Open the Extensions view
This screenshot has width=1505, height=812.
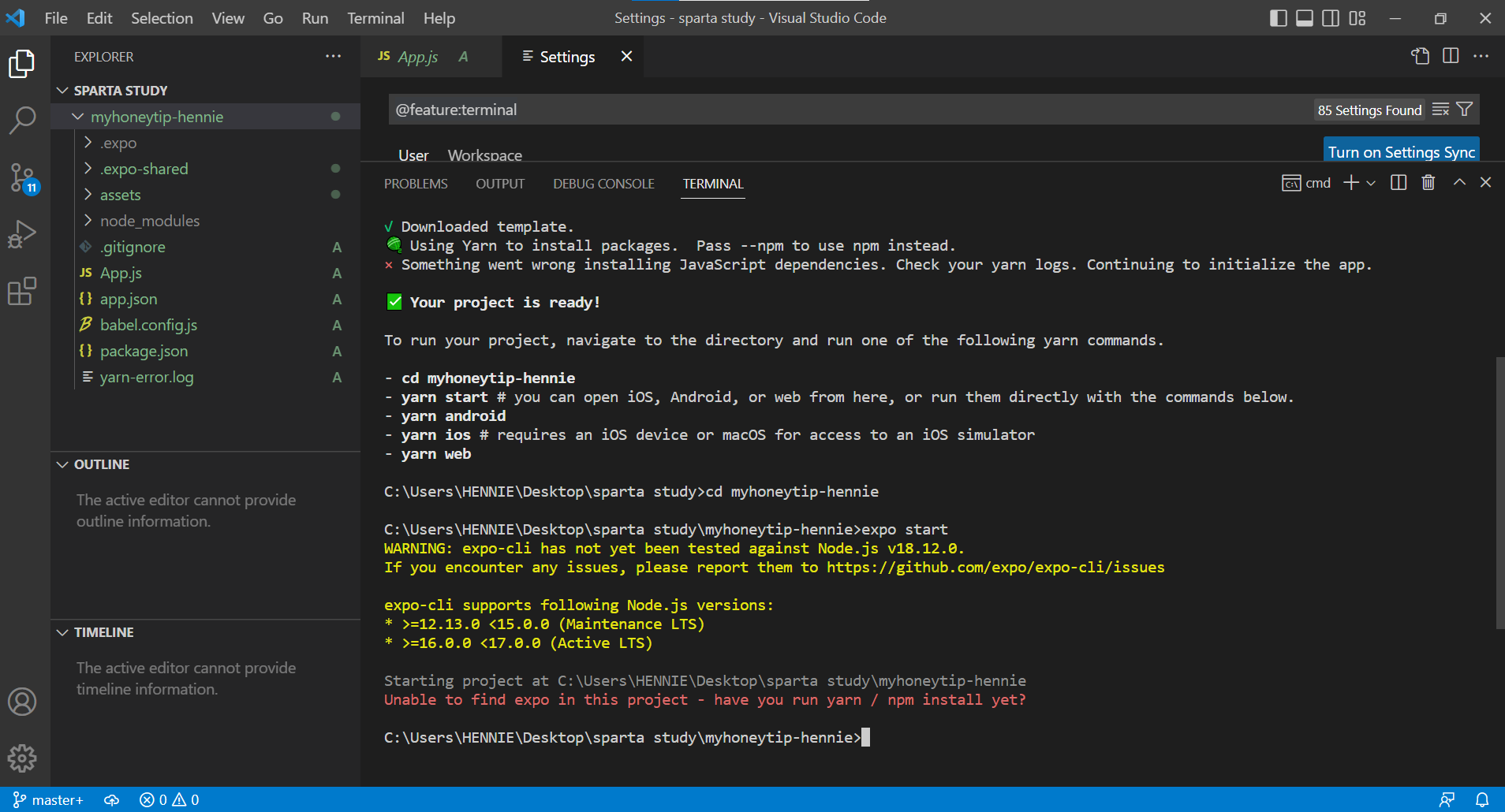22,291
